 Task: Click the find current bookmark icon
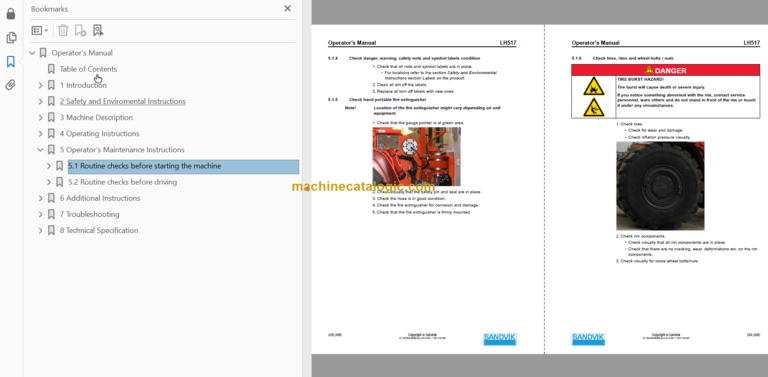point(98,30)
